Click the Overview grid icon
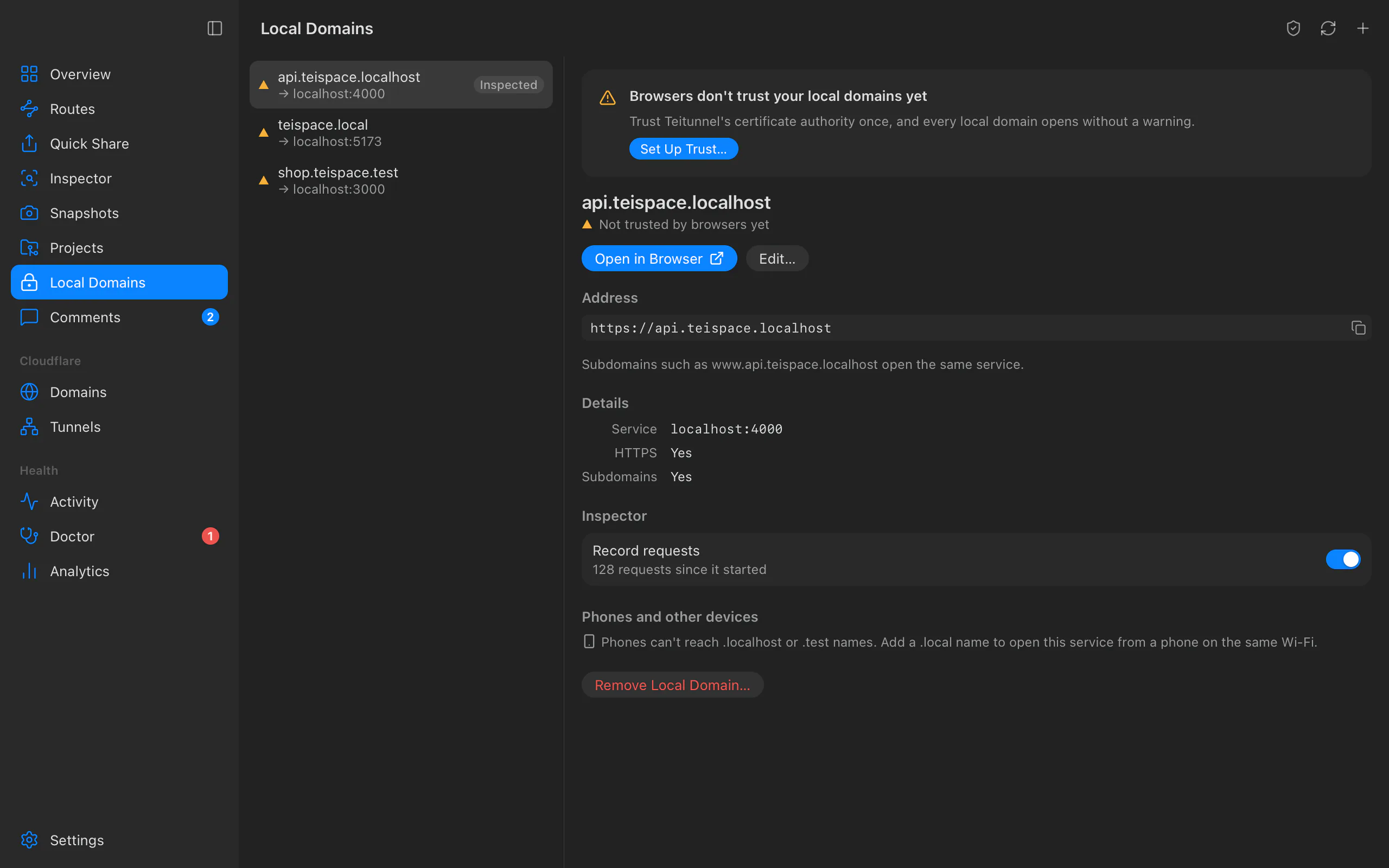 [x=29, y=74]
